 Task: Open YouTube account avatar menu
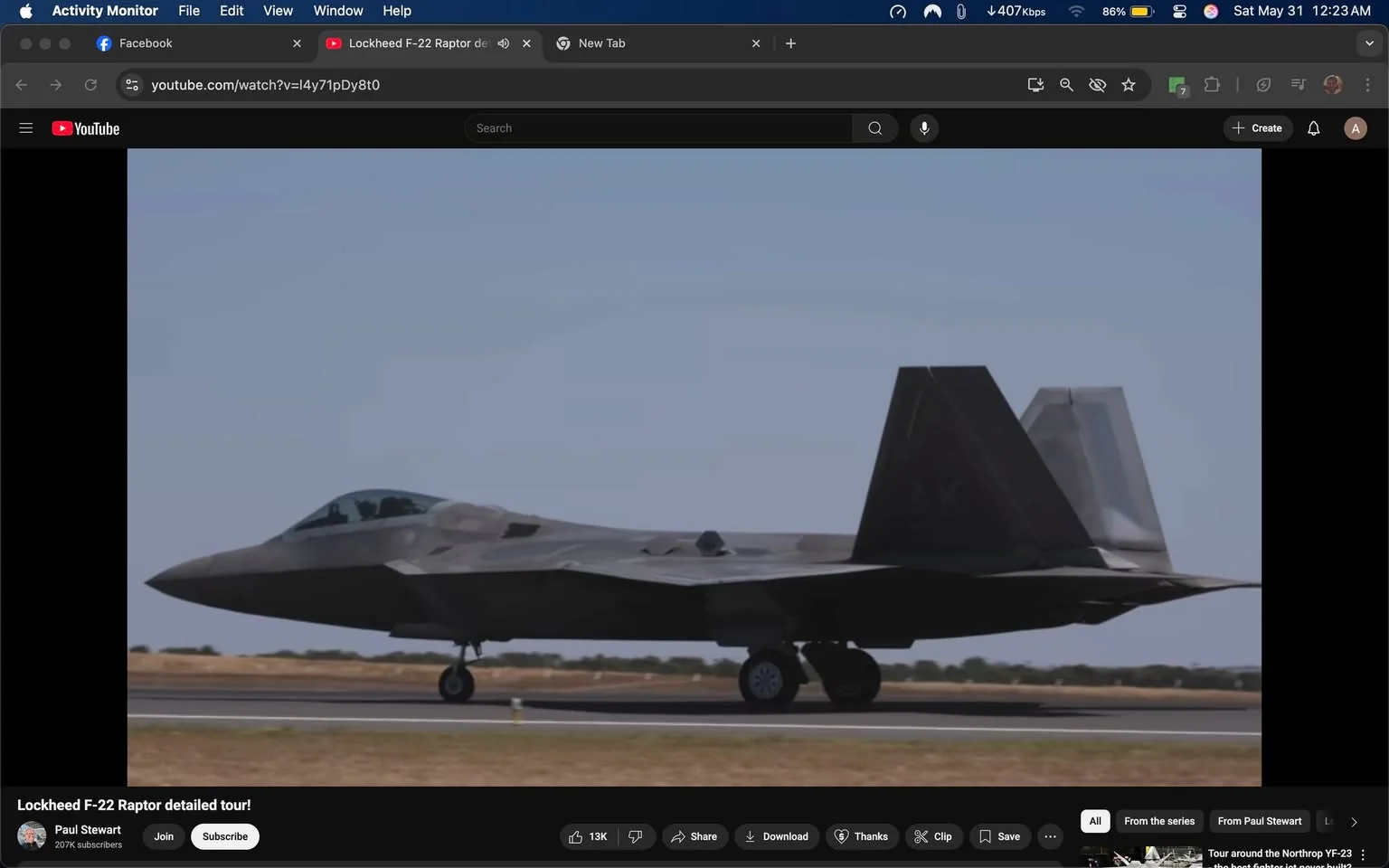click(x=1355, y=128)
